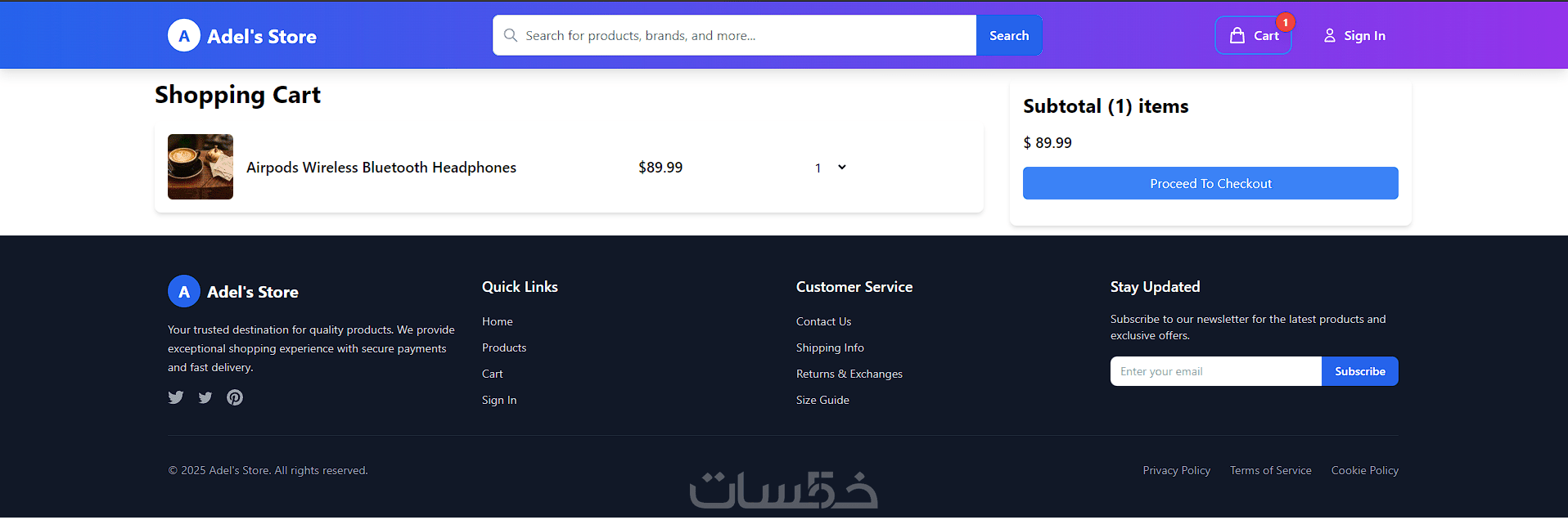Click the user profile icon beside Sign In
Screen dimensions: 1568x520
pos(1330,35)
